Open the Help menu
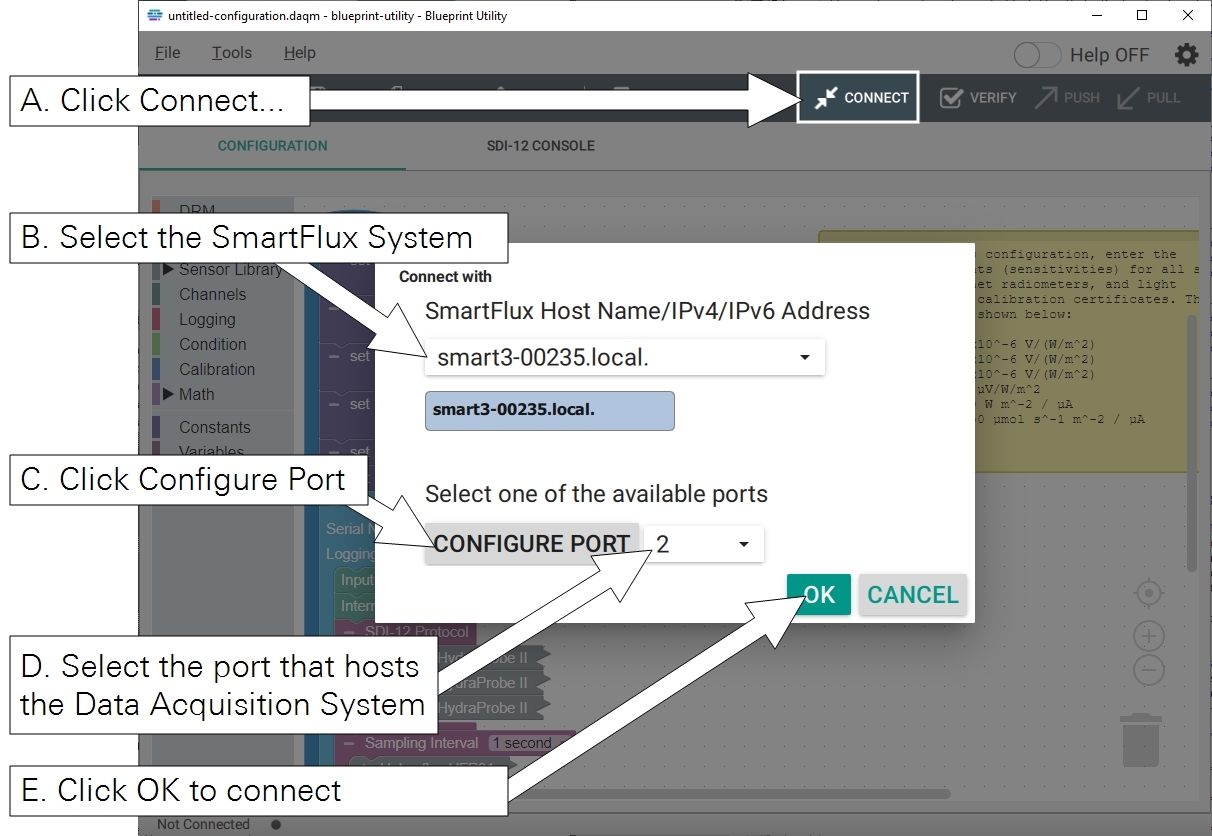This screenshot has height=836, width=1212. point(300,53)
